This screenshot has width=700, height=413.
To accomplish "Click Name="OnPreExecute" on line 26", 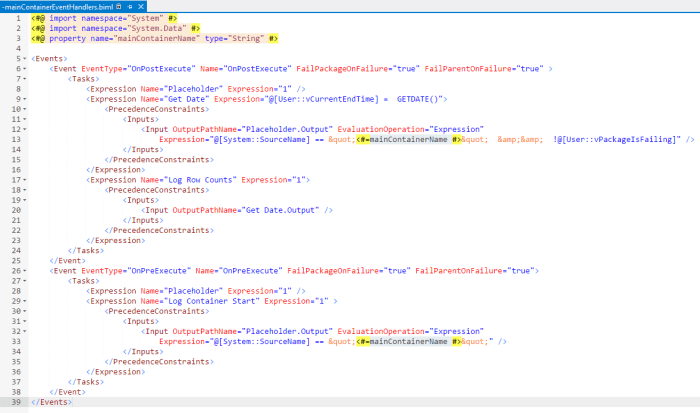I will pos(239,271).
